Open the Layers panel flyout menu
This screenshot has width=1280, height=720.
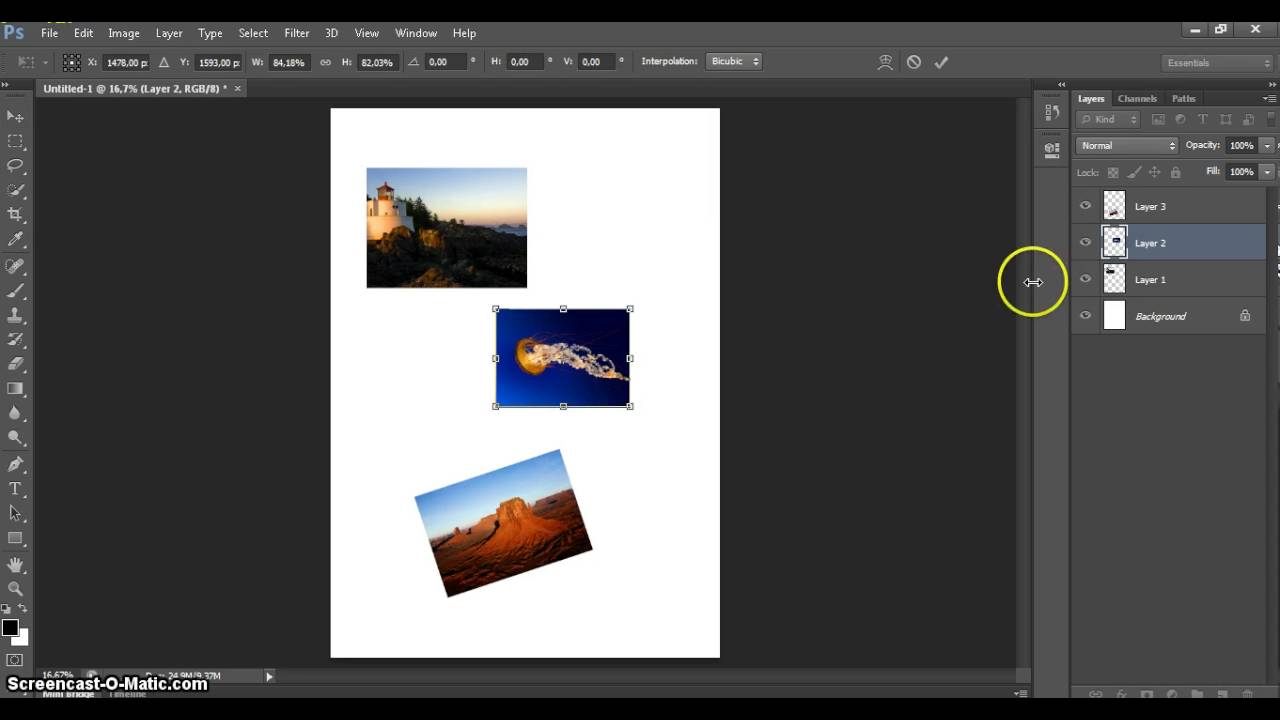point(1270,98)
